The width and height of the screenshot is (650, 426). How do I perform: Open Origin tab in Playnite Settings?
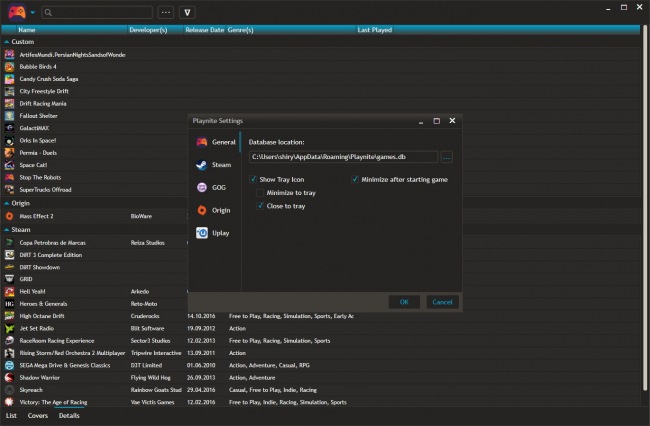(x=215, y=210)
